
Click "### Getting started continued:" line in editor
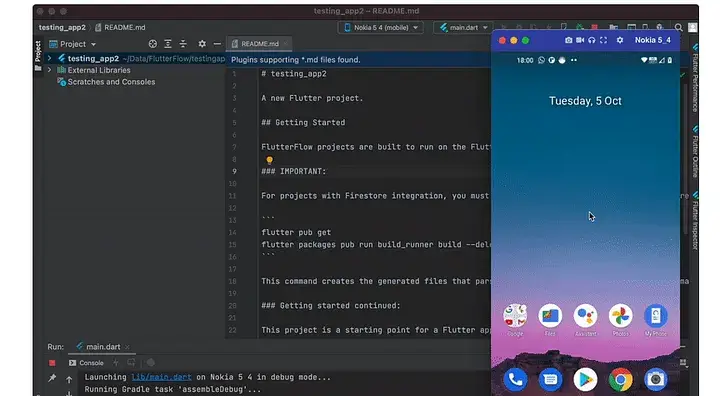pyautogui.click(x=331, y=305)
